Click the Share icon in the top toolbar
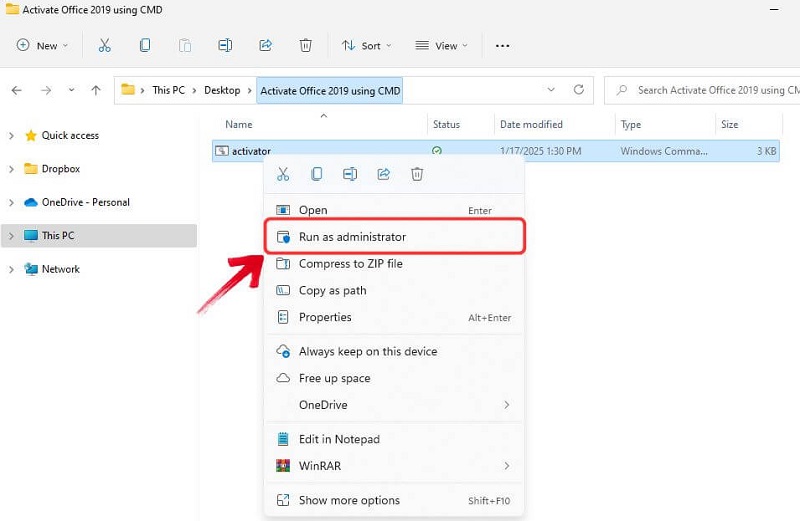The width and height of the screenshot is (800, 521). click(265, 45)
